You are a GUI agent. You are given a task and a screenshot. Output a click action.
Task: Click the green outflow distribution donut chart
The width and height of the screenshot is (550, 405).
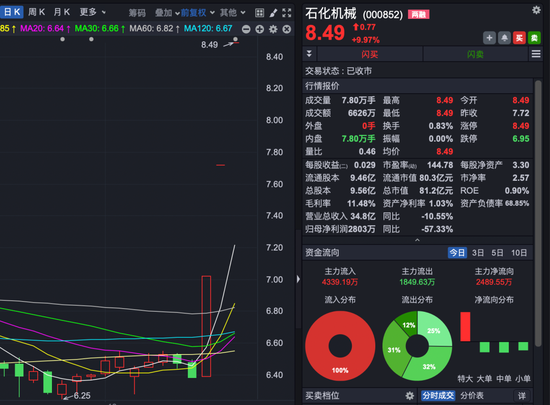click(x=417, y=346)
